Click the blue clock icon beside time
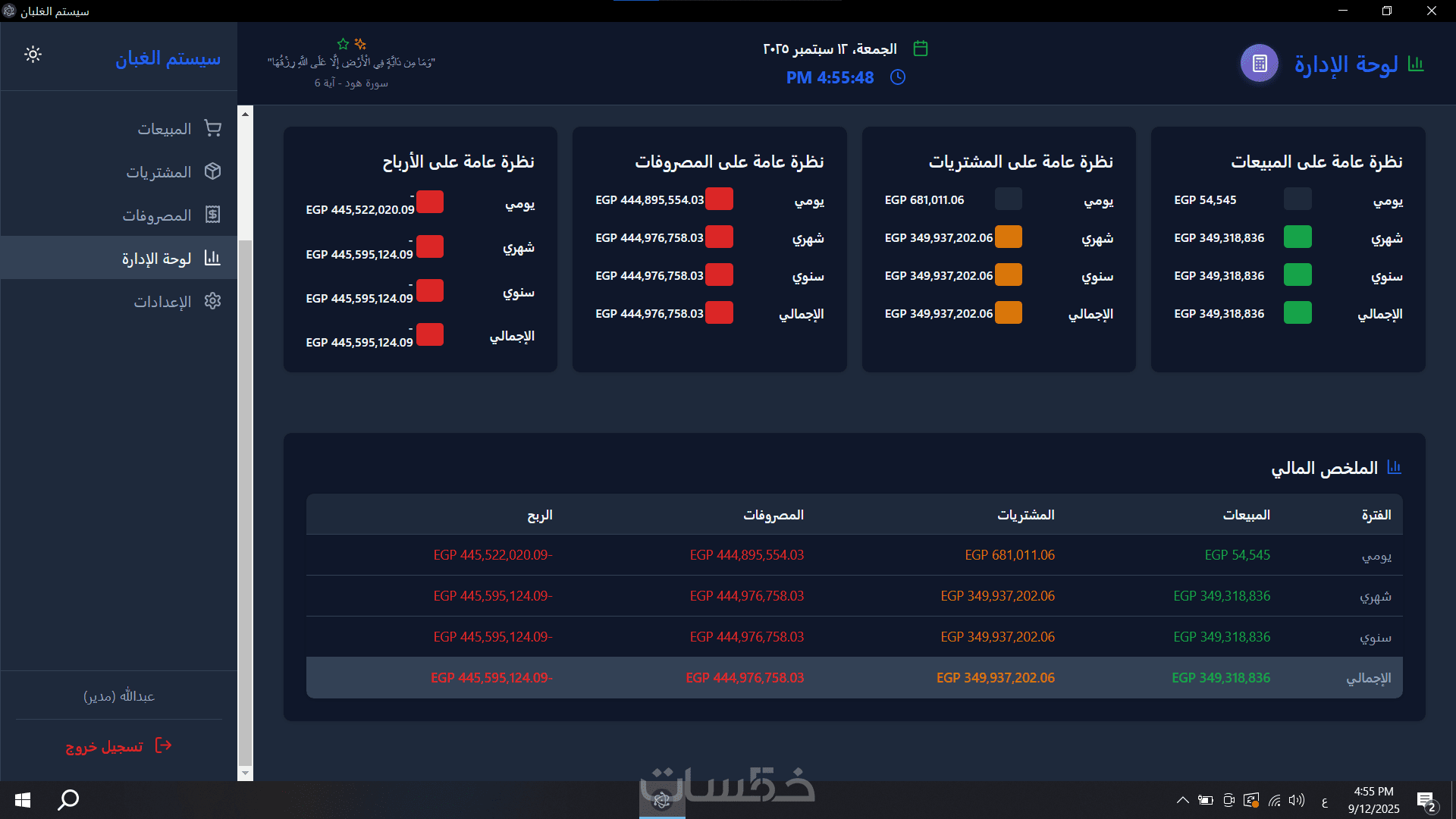 click(898, 77)
